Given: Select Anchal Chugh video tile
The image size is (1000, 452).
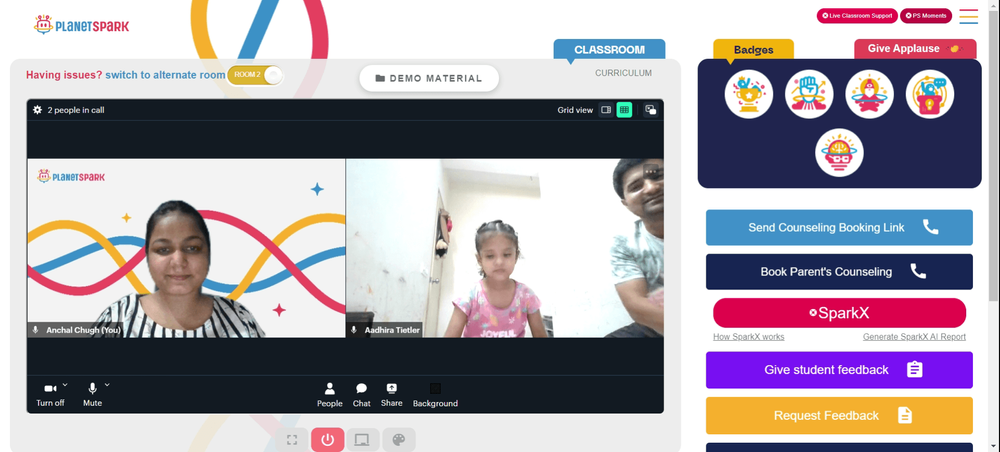Looking at the screenshot, I should [x=186, y=248].
